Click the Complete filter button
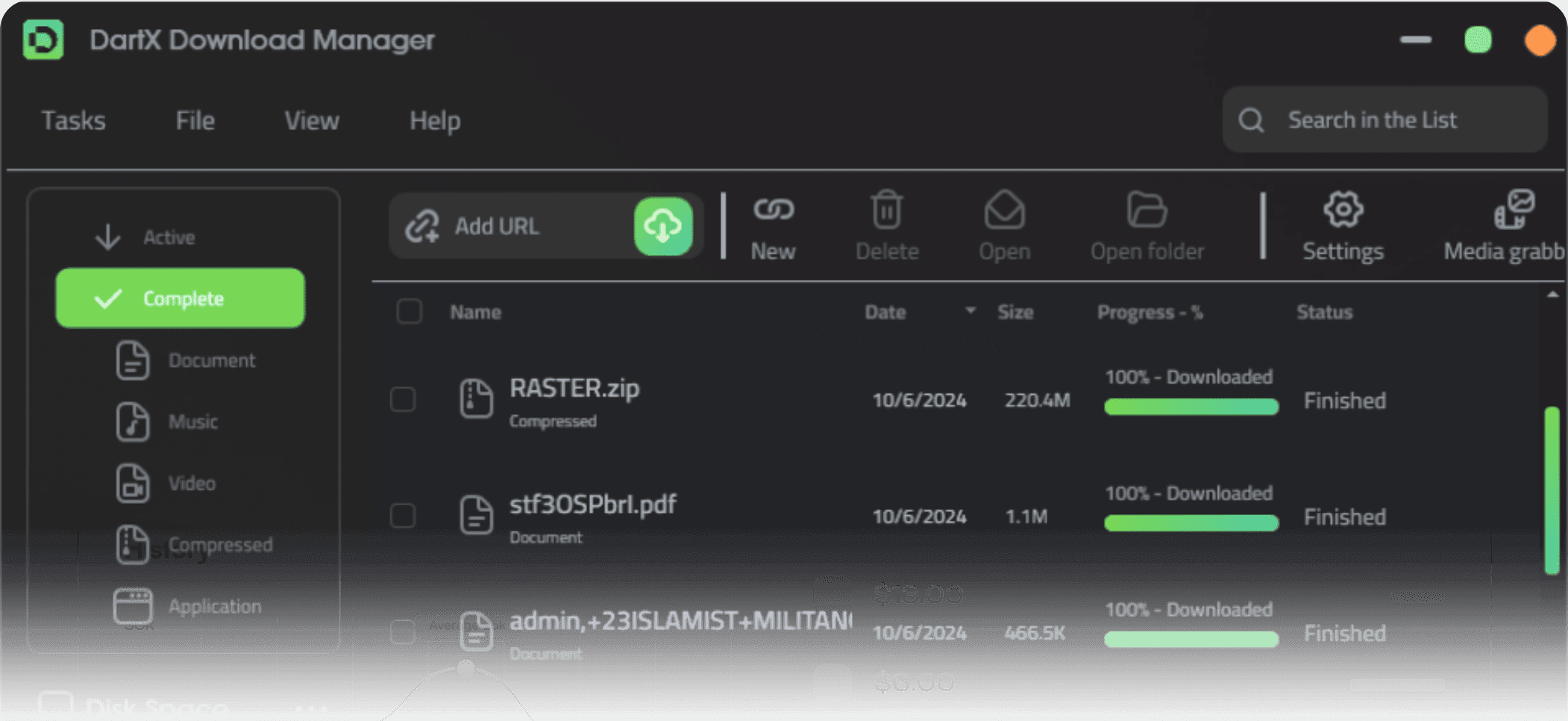This screenshot has height=721, width=1568. pyautogui.click(x=179, y=298)
